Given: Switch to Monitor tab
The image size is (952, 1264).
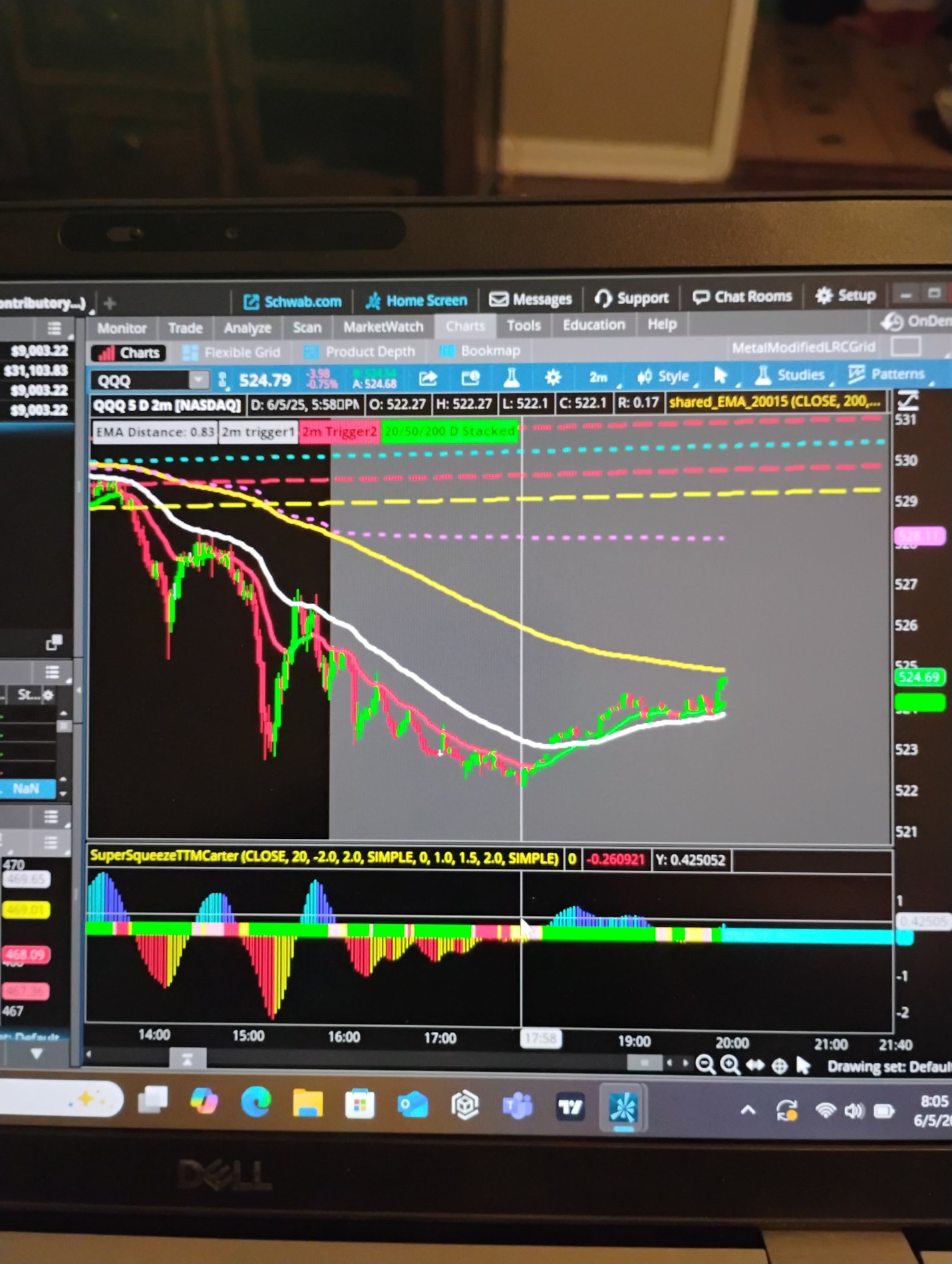Looking at the screenshot, I should [x=122, y=328].
